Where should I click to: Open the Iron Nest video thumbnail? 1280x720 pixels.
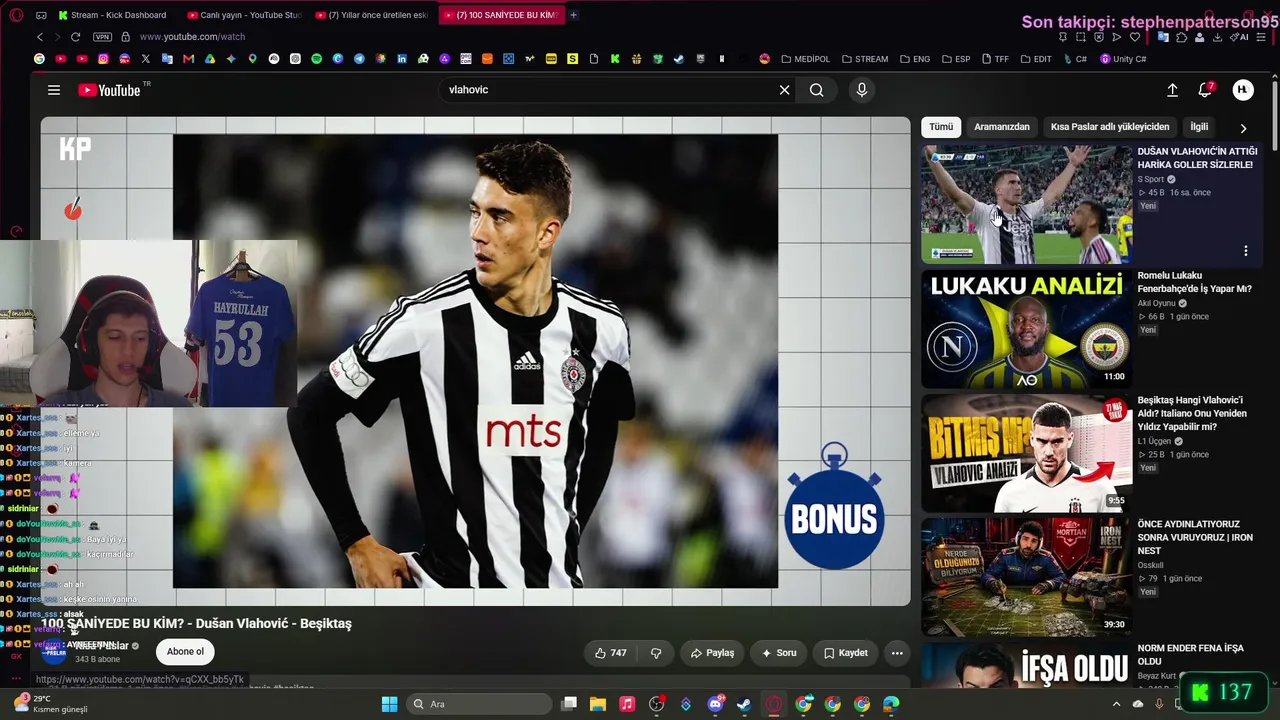[1026, 576]
